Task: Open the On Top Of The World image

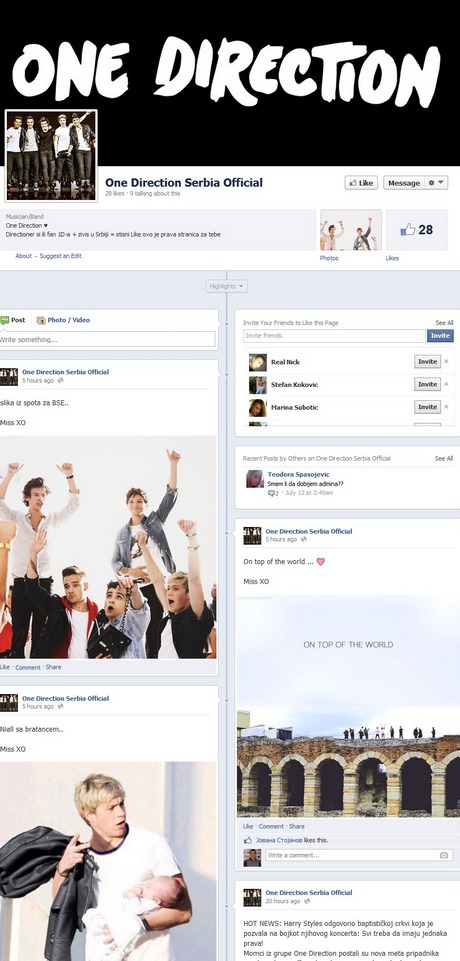Action: coord(348,705)
